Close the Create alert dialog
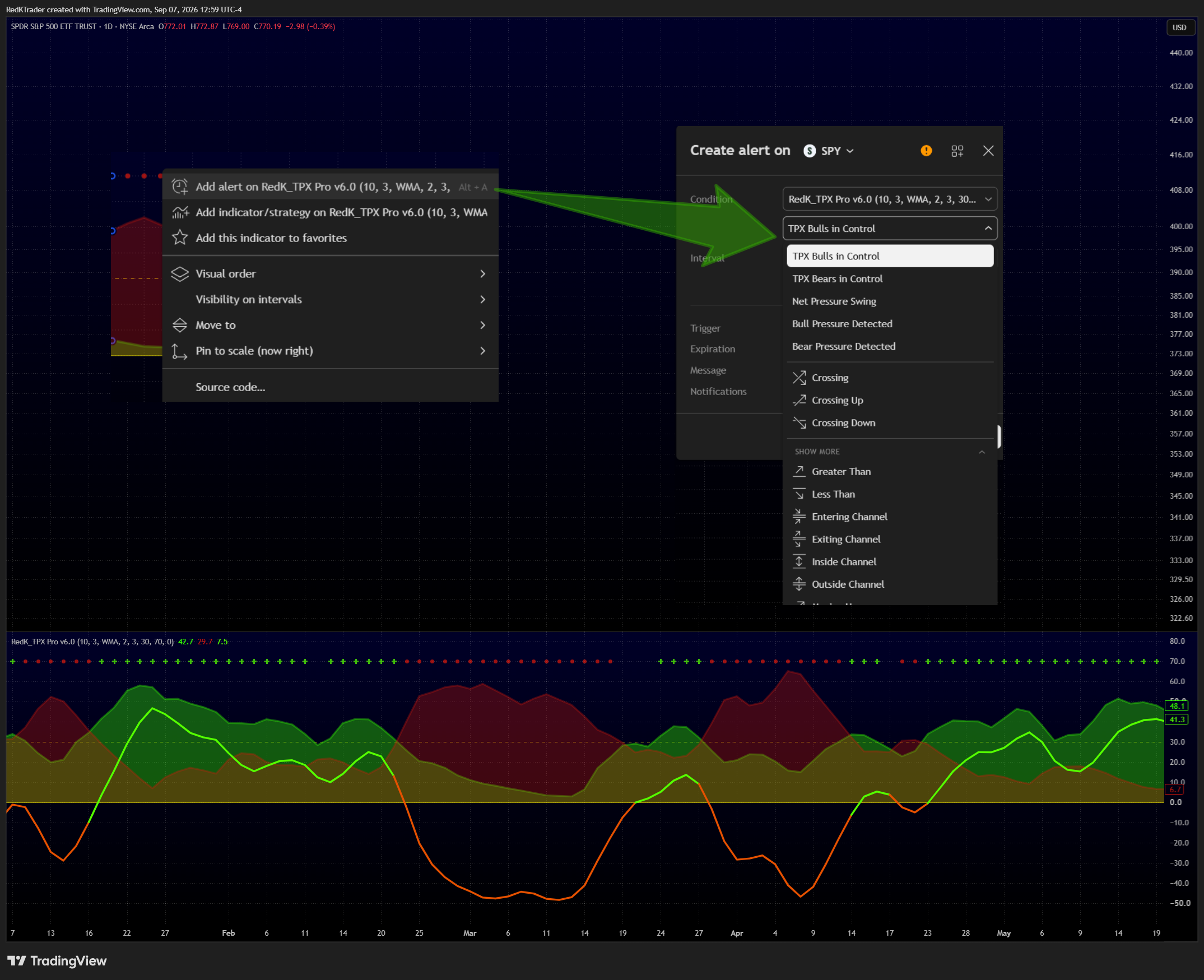 988,151
